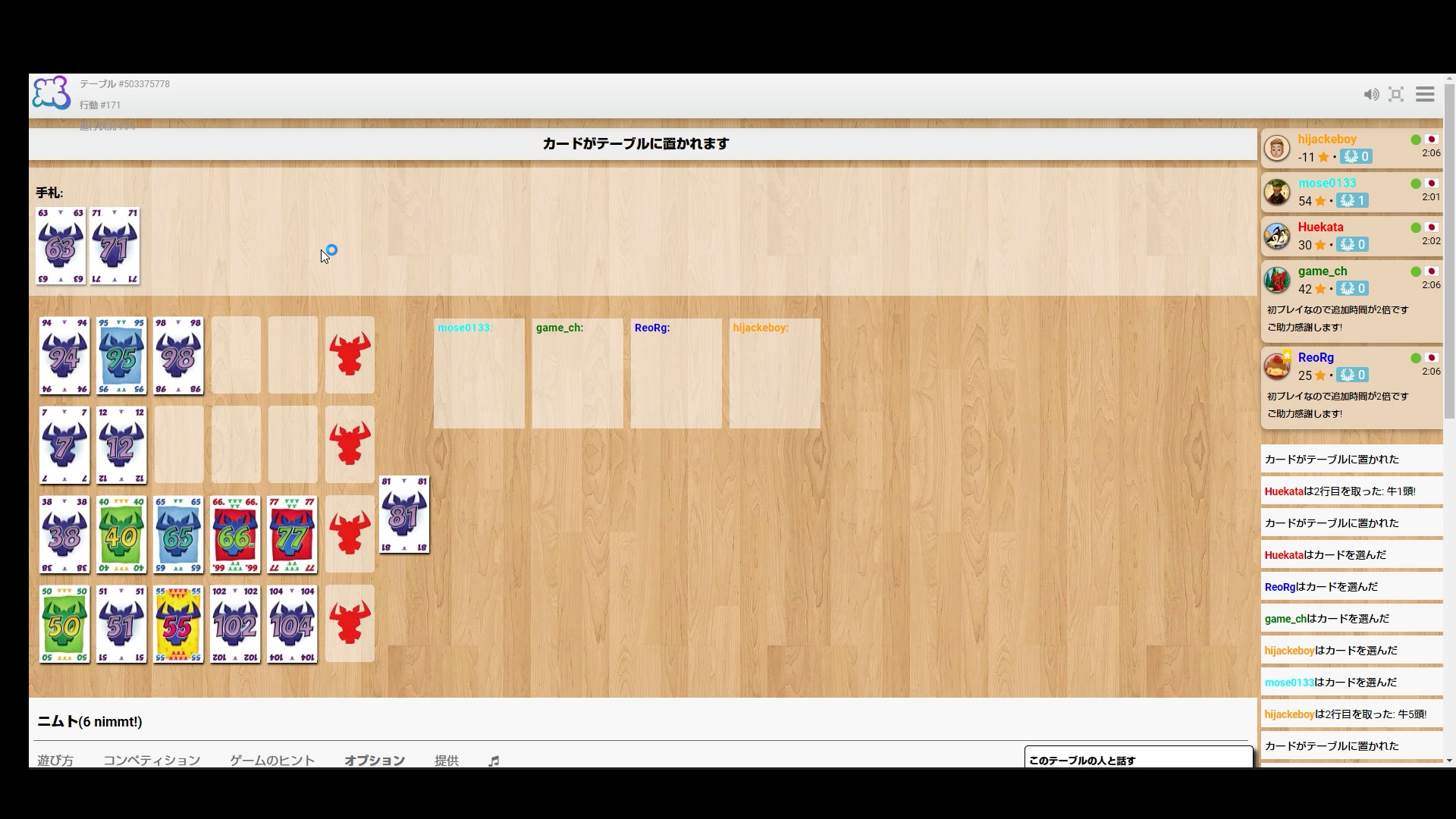Open the コンペティション tab
Viewport: 1456px width, 819px height.
click(152, 760)
